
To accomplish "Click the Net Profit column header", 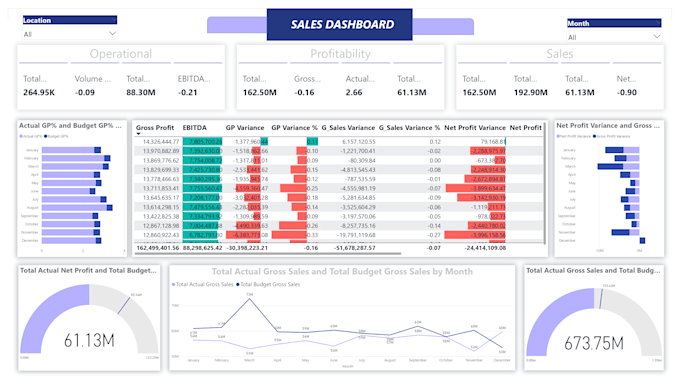I will point(526,128).
